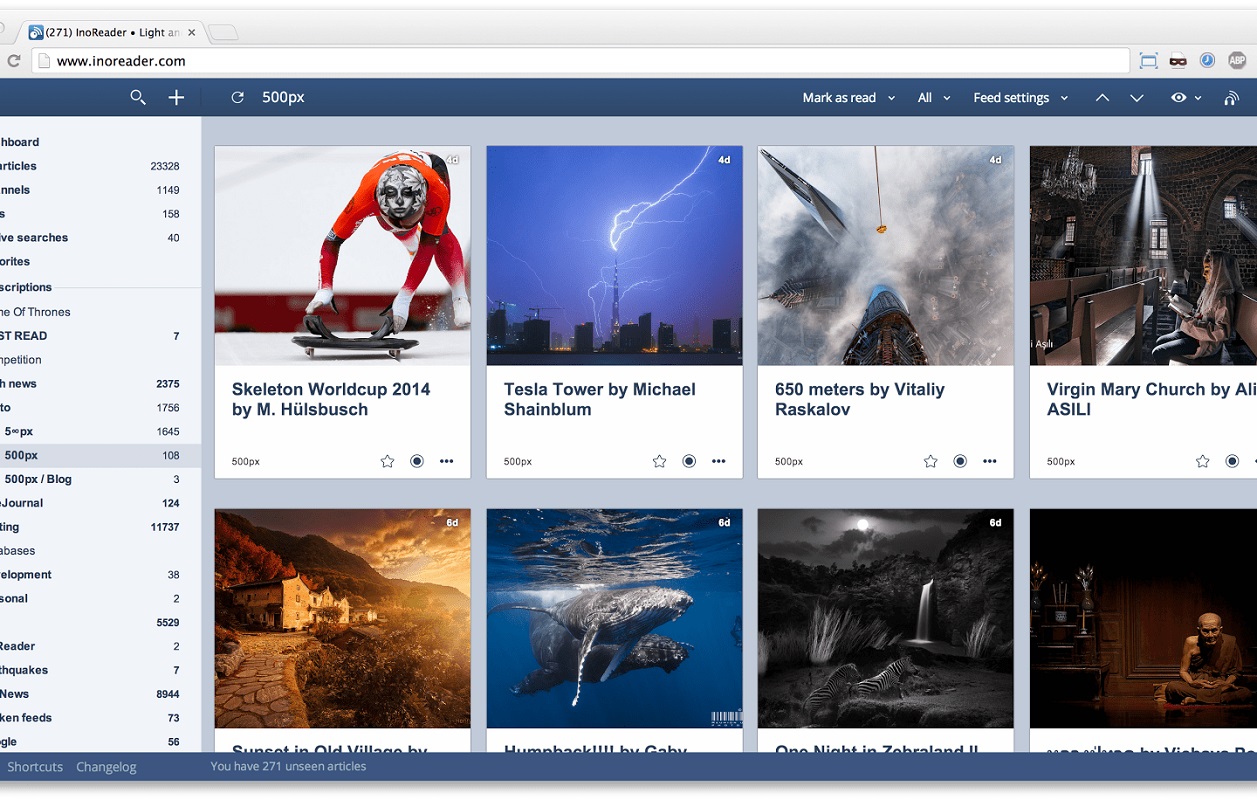Screen dimensions: 1257x800
Task: Toggle read status on 650 meters card
Action: [x=960, y=461]
